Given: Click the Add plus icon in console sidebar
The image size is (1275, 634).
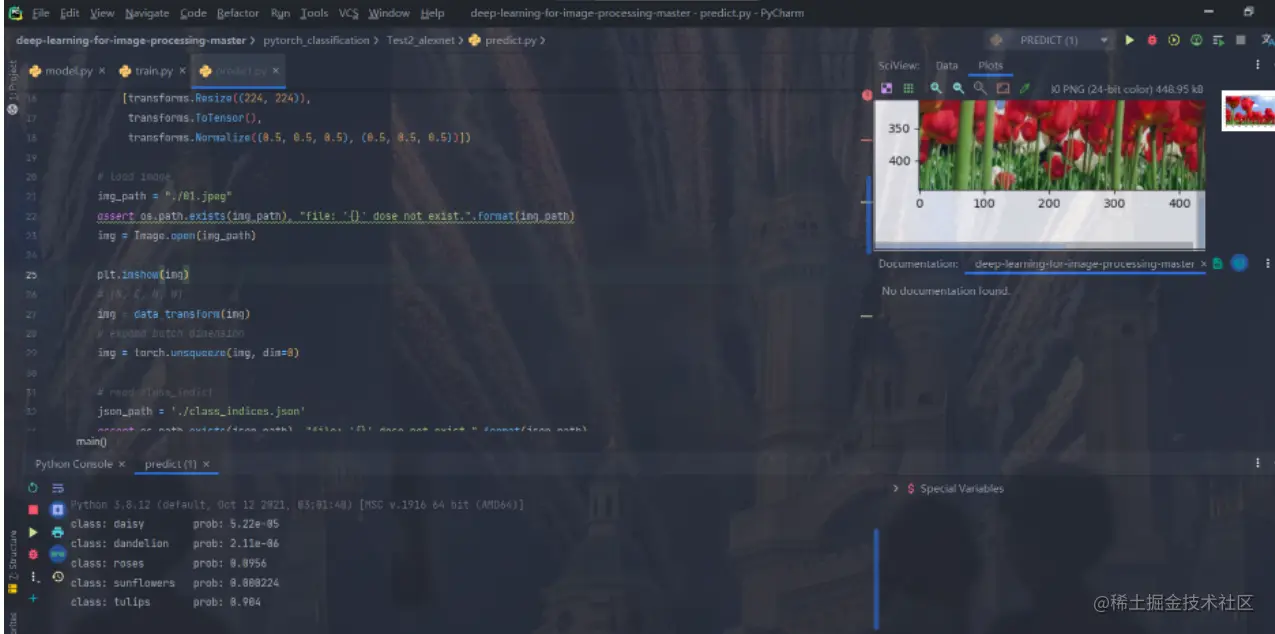Looking at the screenshot, I should 33,598.
